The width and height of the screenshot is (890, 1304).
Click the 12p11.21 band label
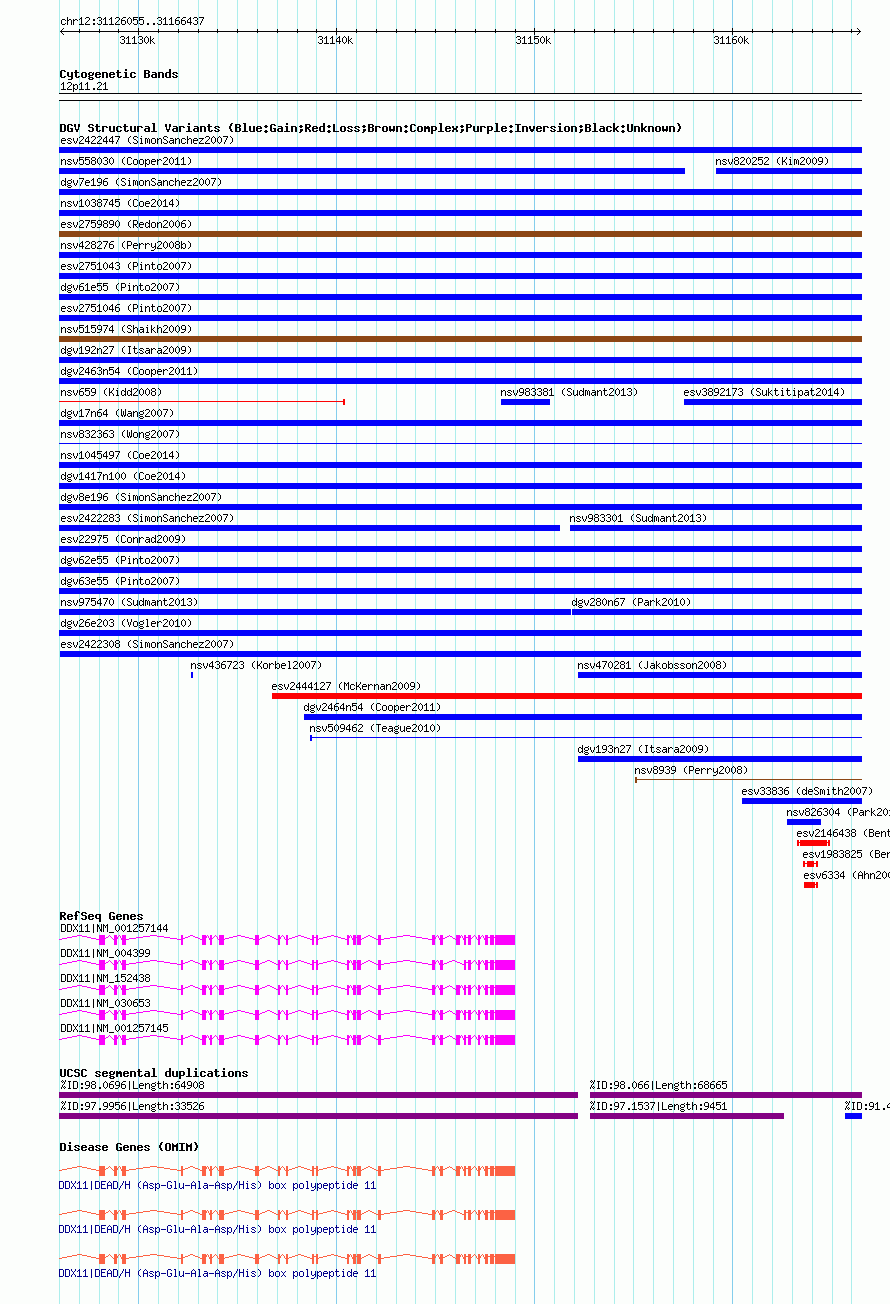point(84,87)
